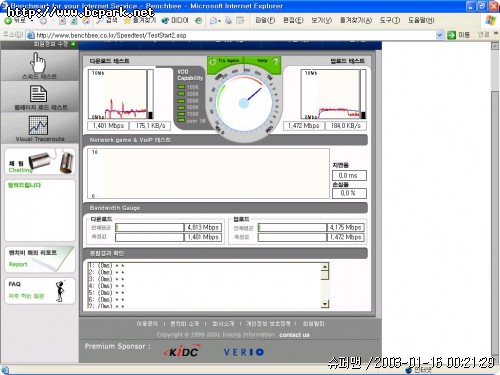The height and width of the screenshot is (375, 500).
Task: Open the 즐겨찾기(A) Favorites menu
Action: coord(355,21)
